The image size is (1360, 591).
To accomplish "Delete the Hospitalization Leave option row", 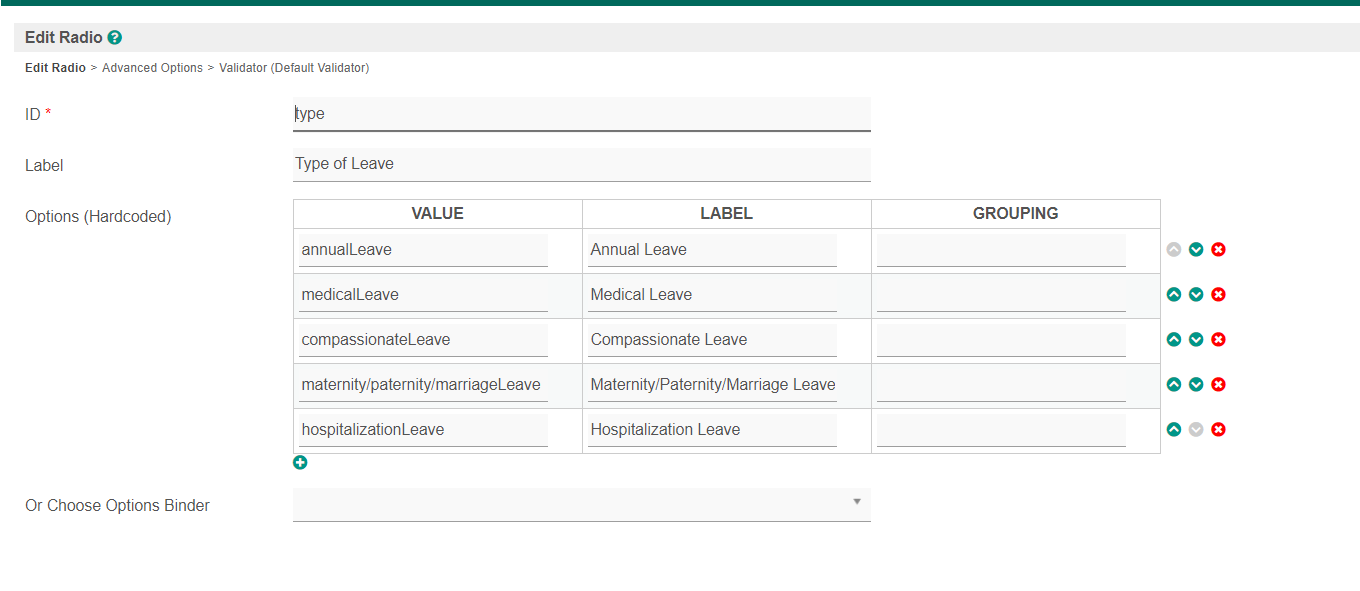I will pos(1218,429).
